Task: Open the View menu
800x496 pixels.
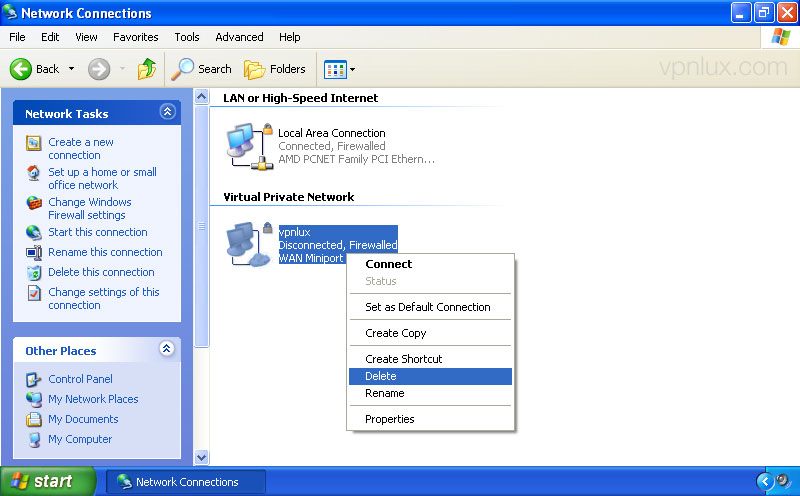Action: point(86,37)
